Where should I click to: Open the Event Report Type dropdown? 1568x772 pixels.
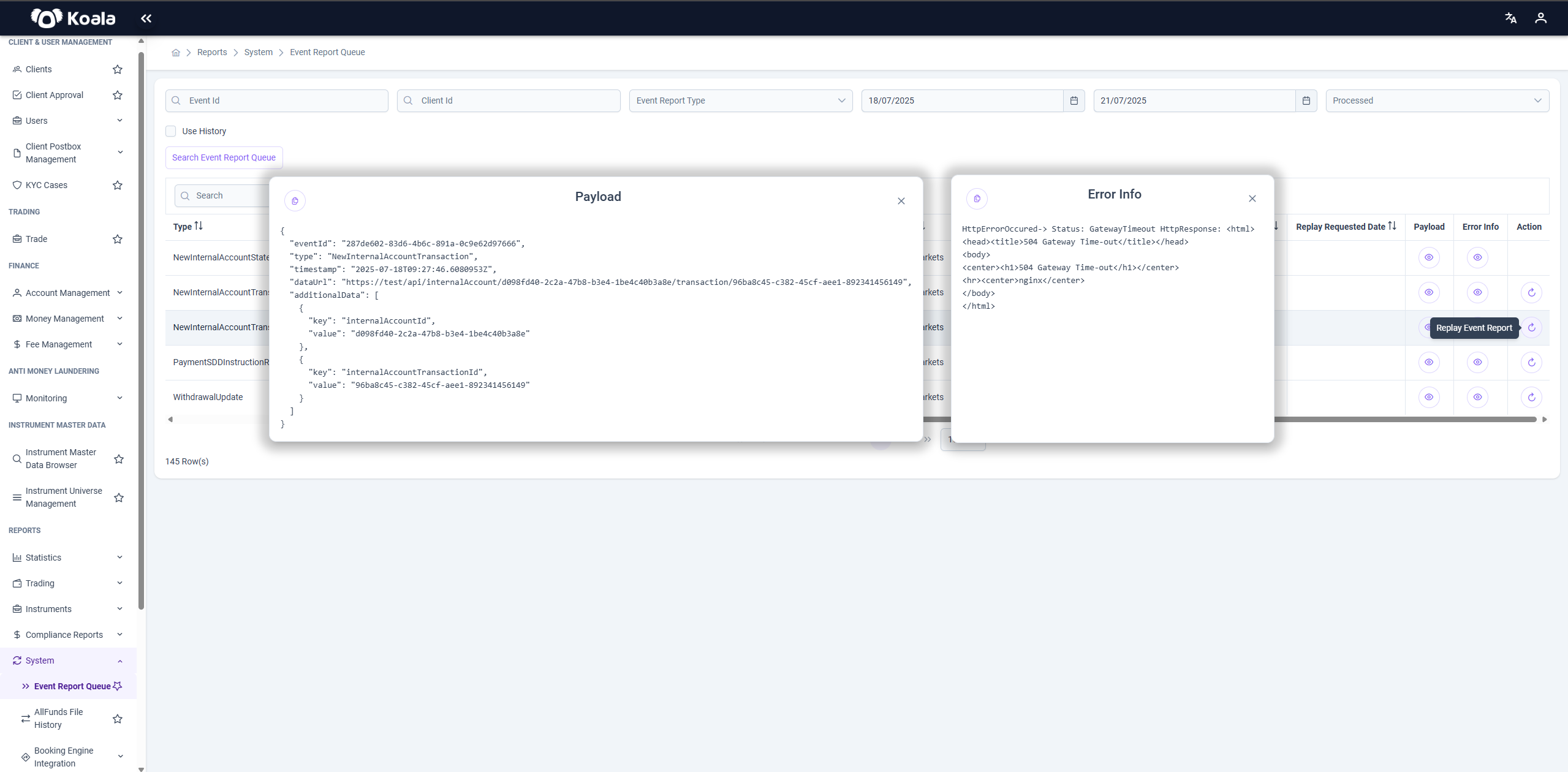(x=740, y=100)
